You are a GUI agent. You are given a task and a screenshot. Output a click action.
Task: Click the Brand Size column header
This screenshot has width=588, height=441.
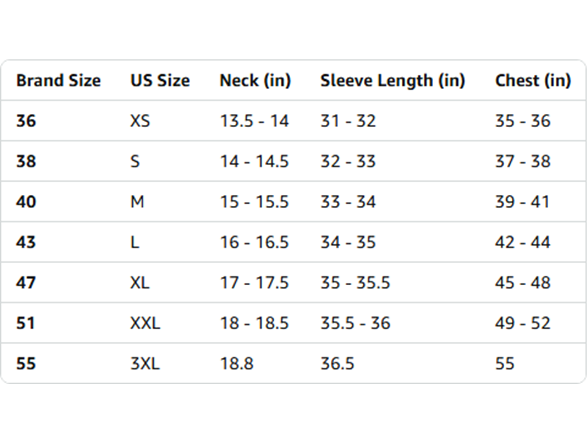[58, 80]
